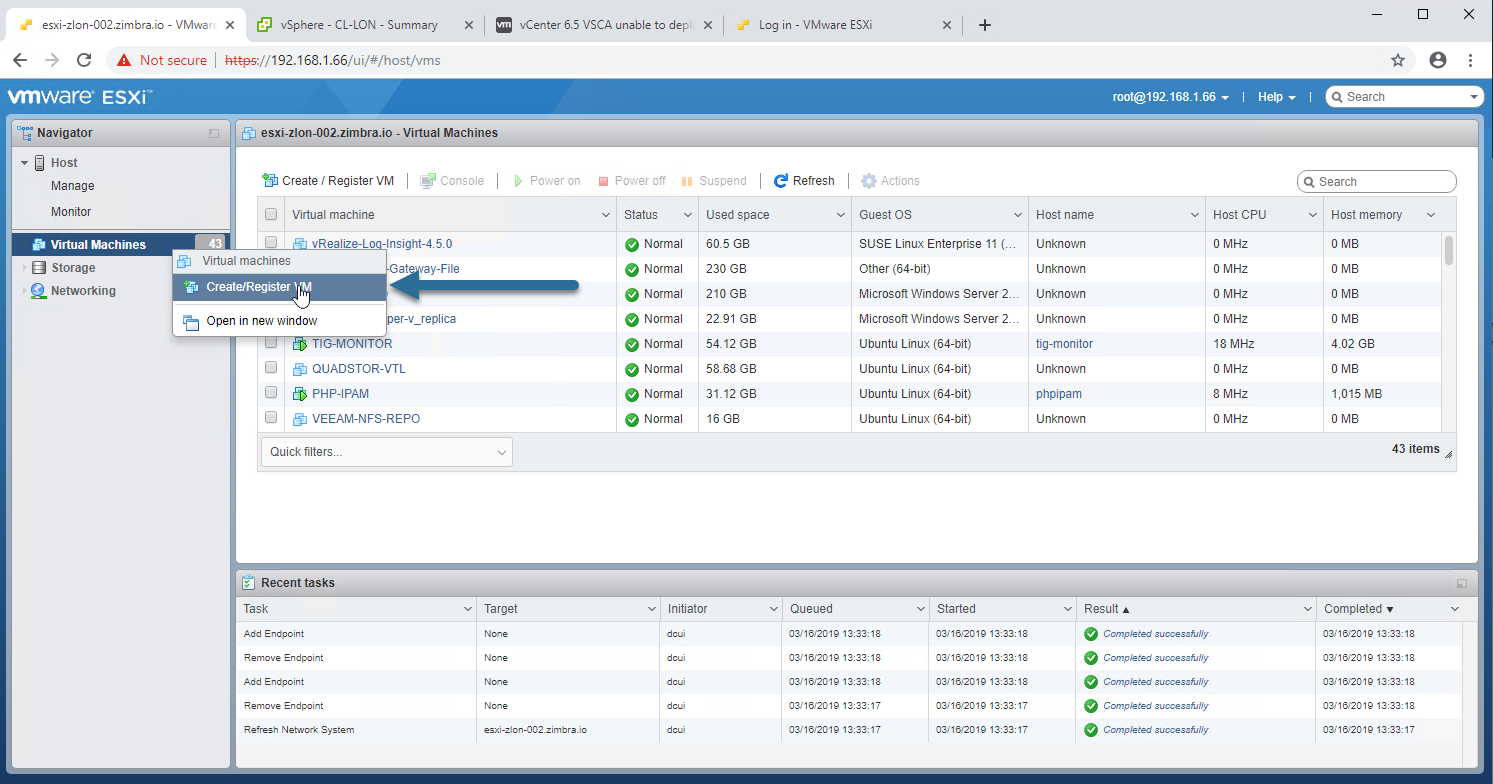Open the Help dropdown menu

coord(1277,97)
